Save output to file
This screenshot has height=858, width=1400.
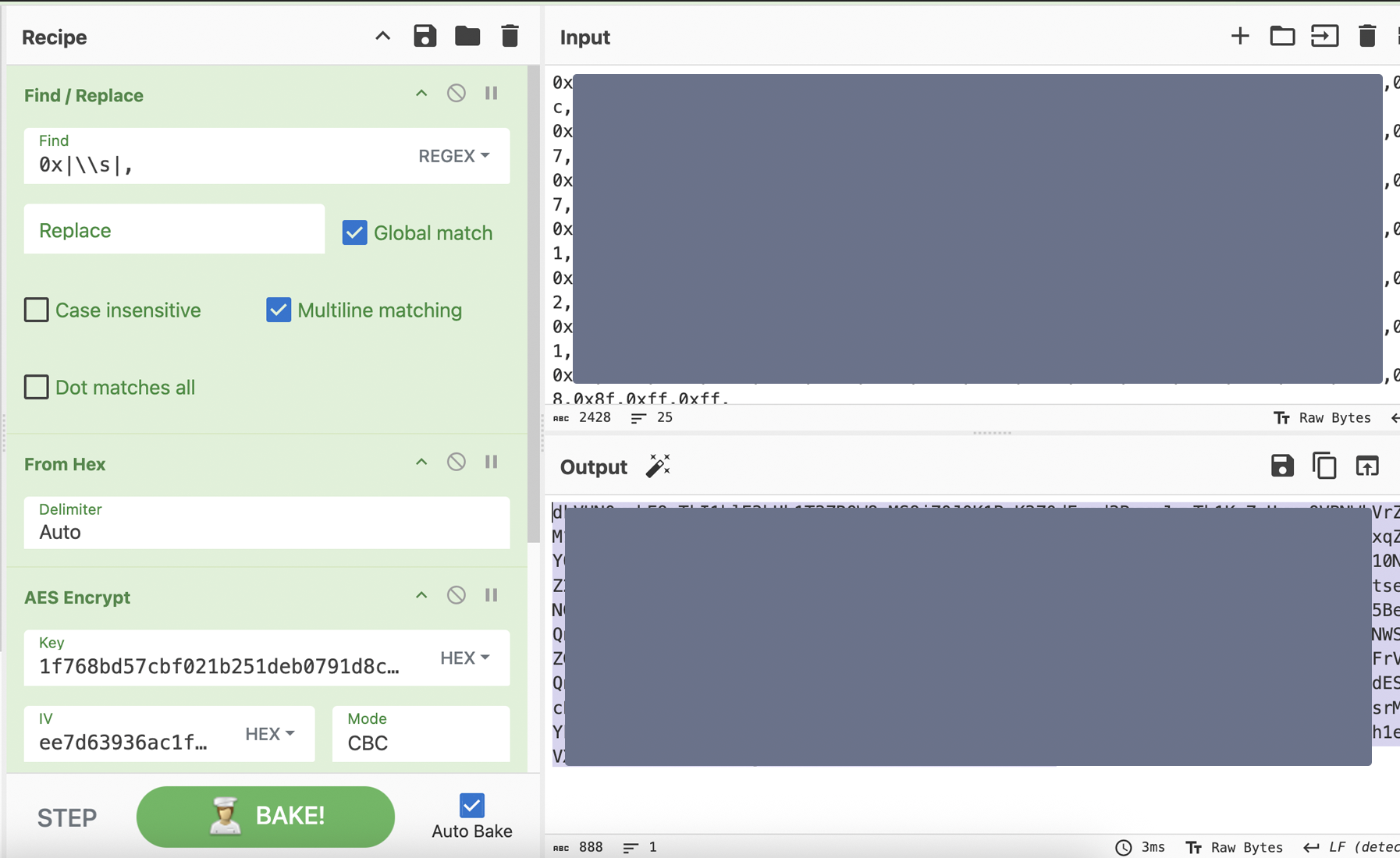pyautogui.click(x=1282, y=466)
